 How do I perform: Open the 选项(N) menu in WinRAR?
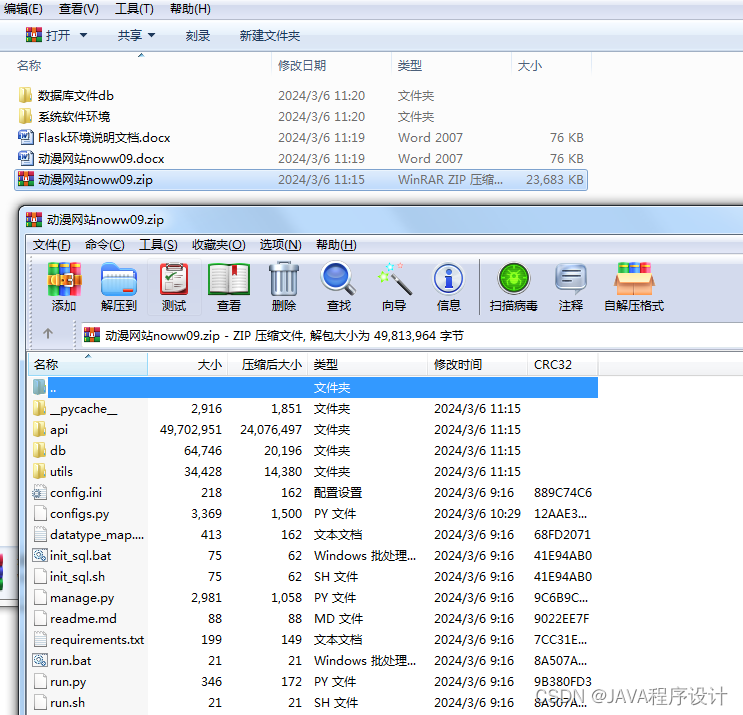pyautogui.click(x=281, y=245)
